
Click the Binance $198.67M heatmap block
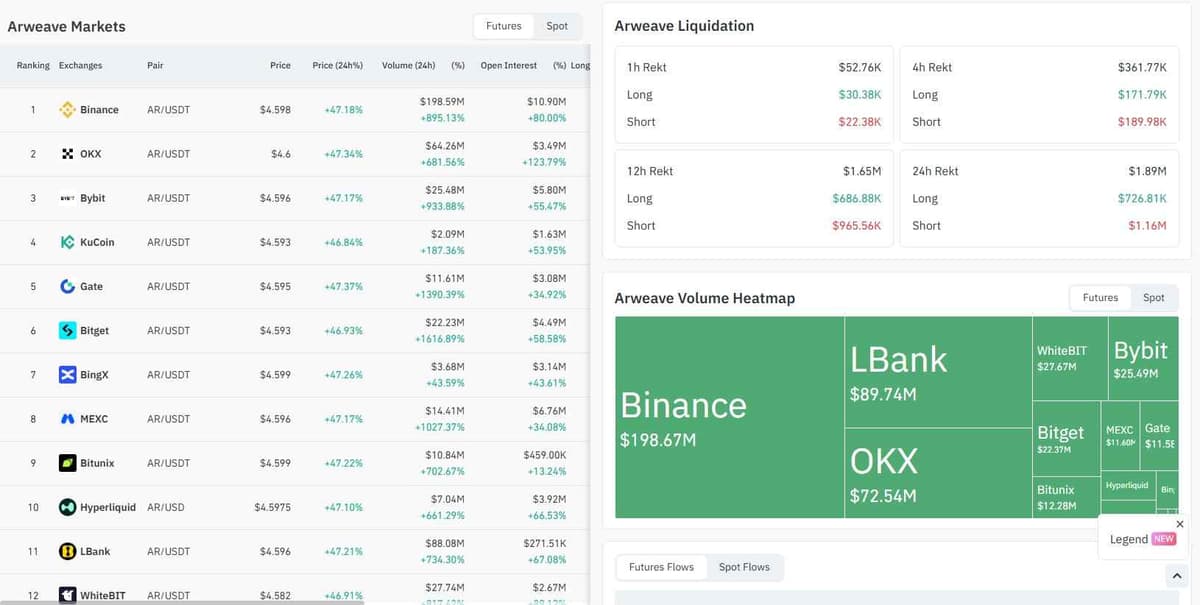729,417
